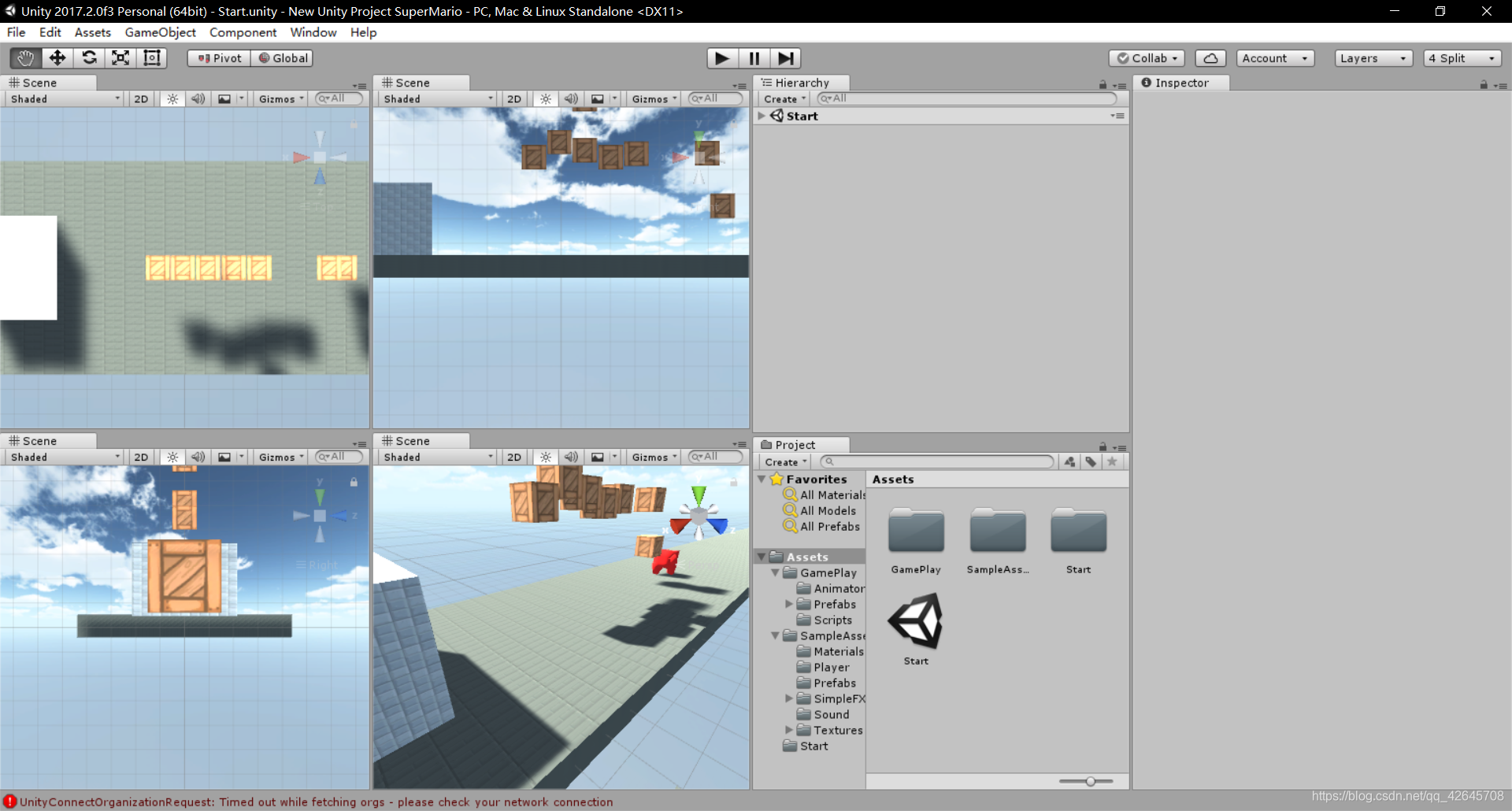Open Account dropdown

click(1275, 58)
